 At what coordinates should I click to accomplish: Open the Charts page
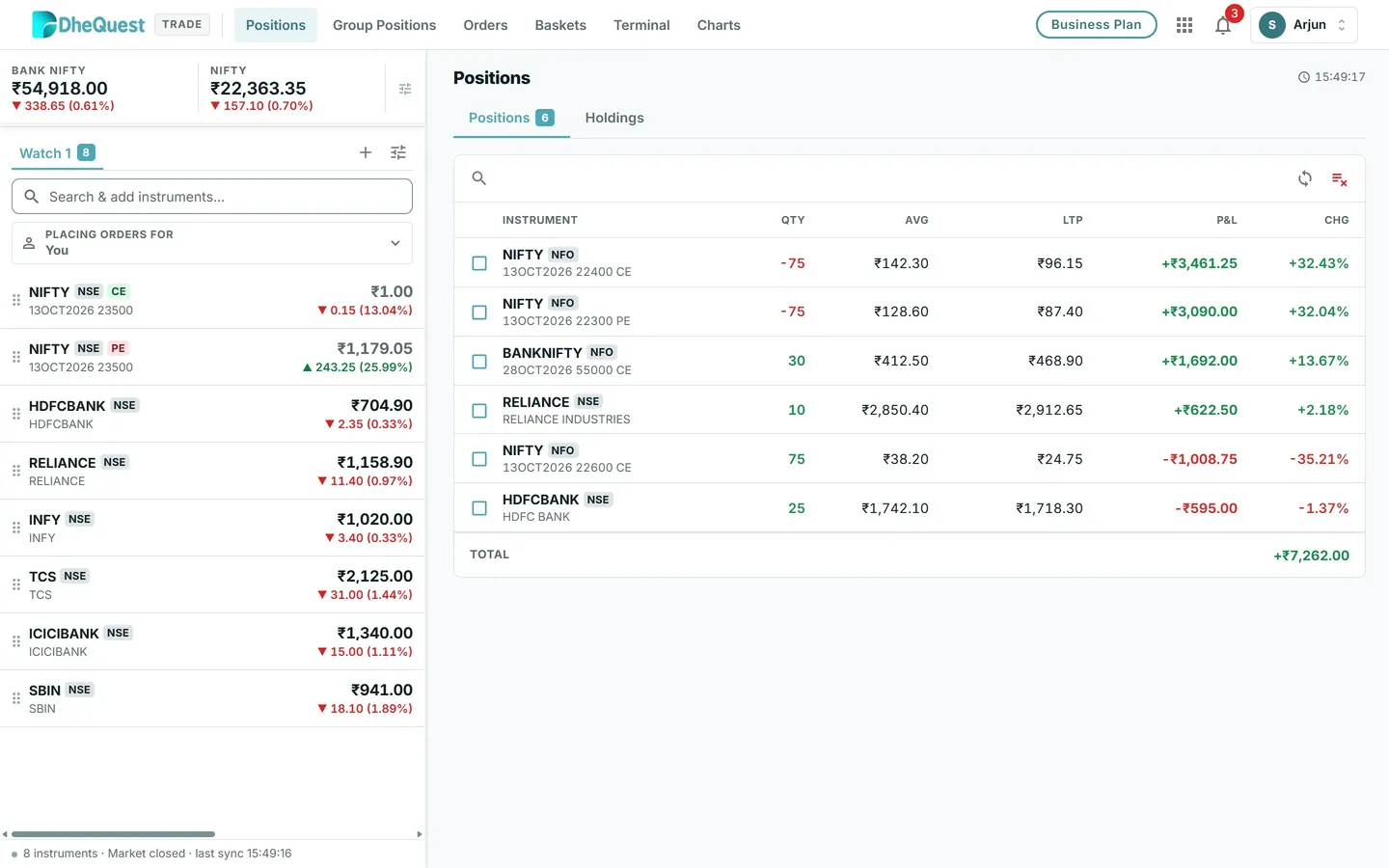coord(719,25)
